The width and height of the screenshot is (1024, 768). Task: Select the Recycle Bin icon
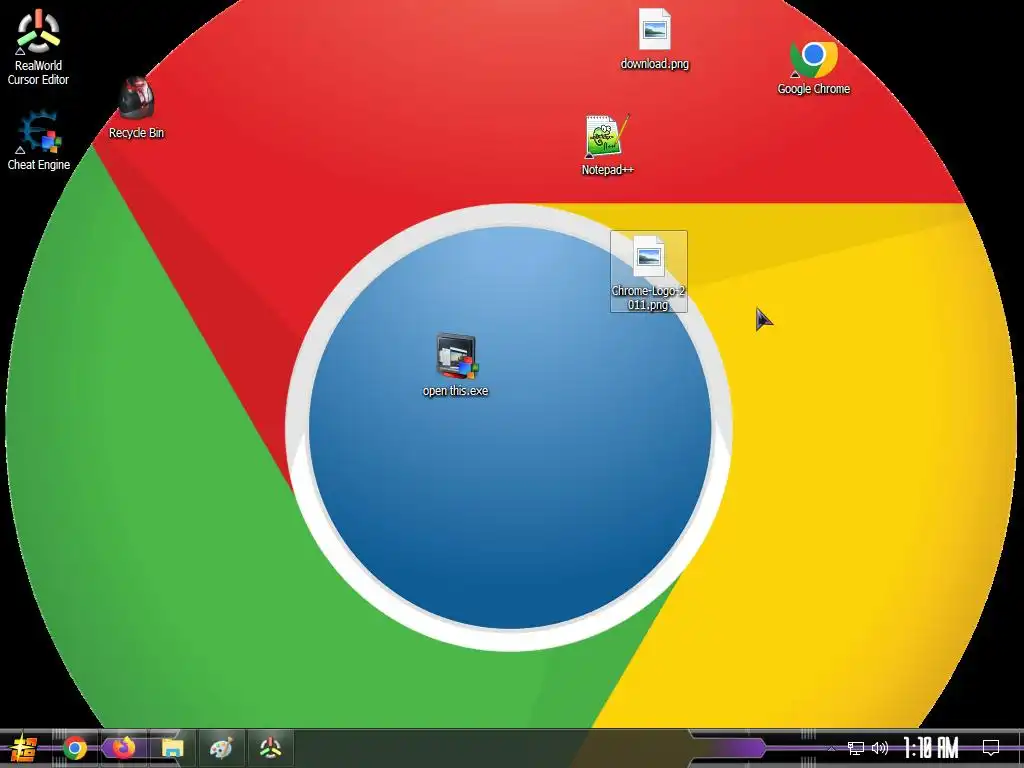[x=136, y=108]
